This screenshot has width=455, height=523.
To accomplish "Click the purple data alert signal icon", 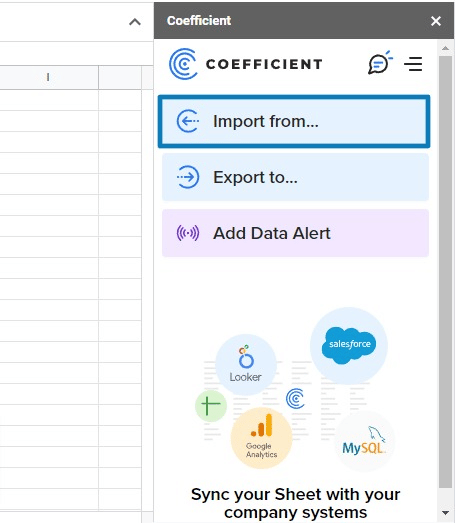I will click(x=188, y=233).
